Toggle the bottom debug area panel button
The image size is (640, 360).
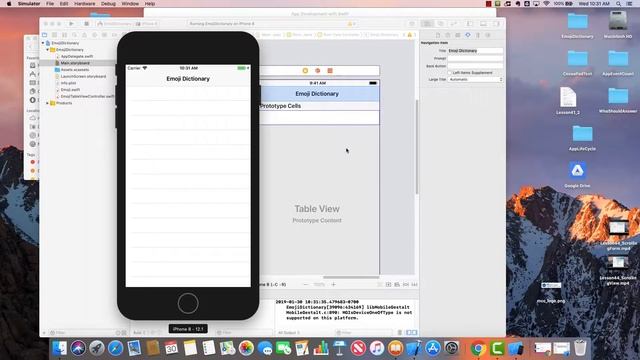(483, 24)
